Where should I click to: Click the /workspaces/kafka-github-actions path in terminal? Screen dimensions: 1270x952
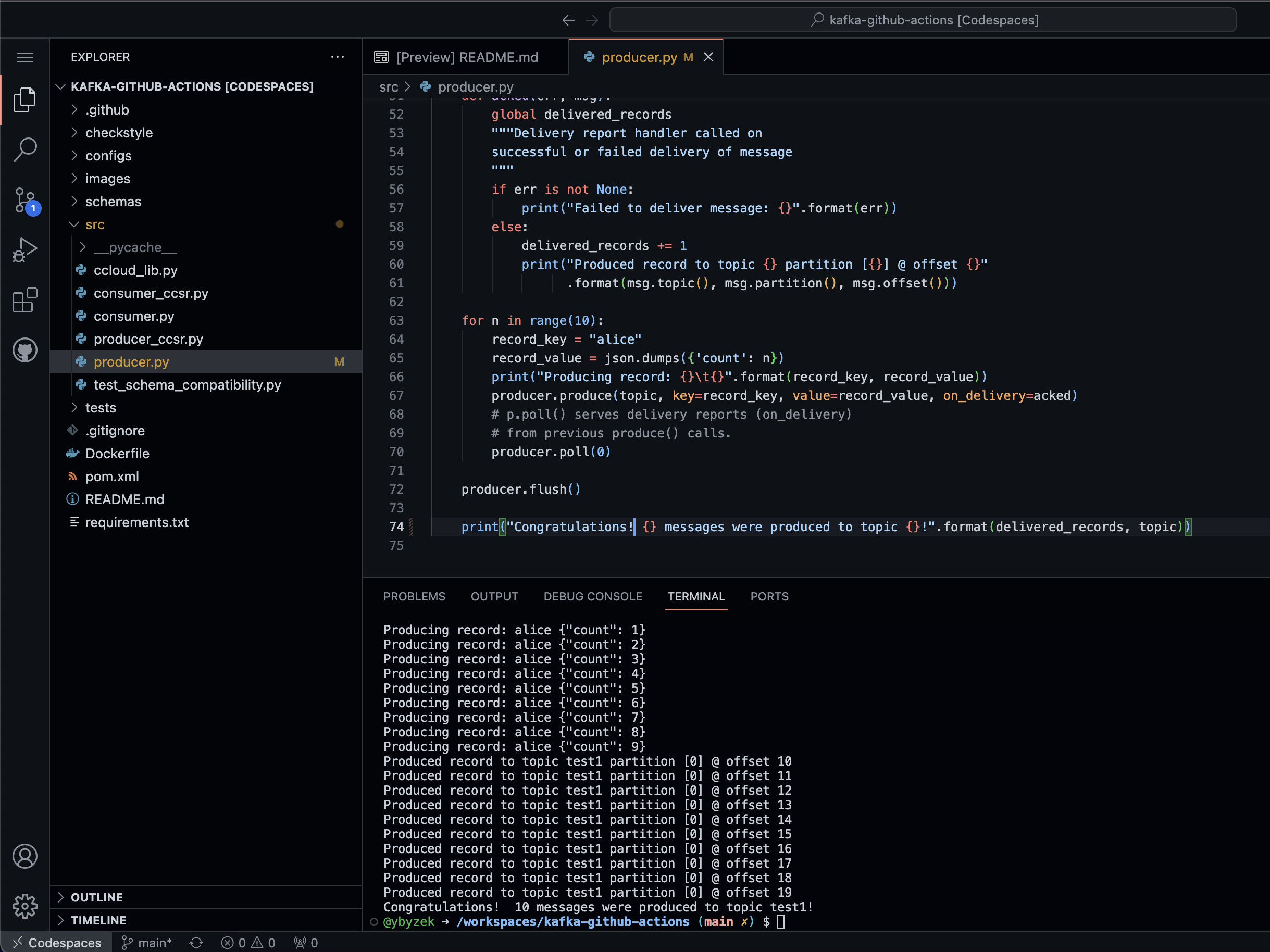click(572, 922)
